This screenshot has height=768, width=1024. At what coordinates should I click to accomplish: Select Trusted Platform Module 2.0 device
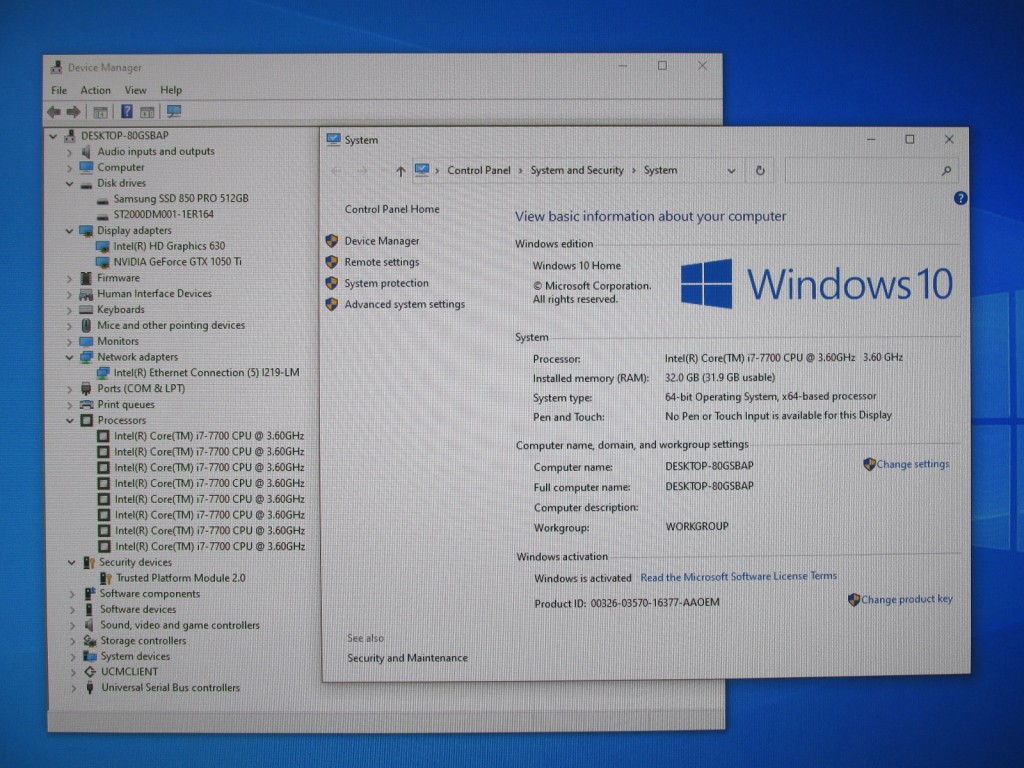[181, 578]
